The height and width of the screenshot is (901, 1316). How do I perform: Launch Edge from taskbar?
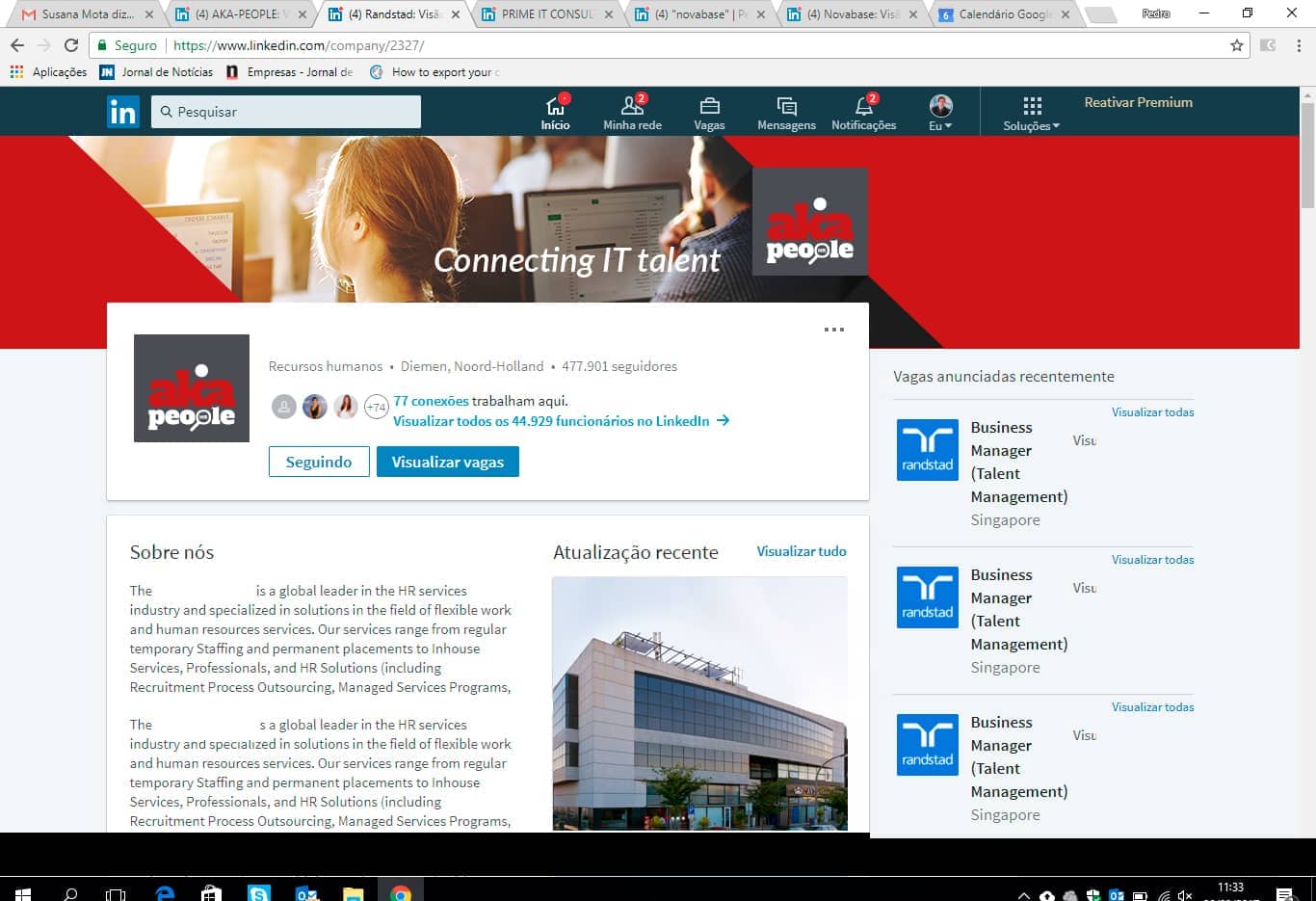(165, 893)
